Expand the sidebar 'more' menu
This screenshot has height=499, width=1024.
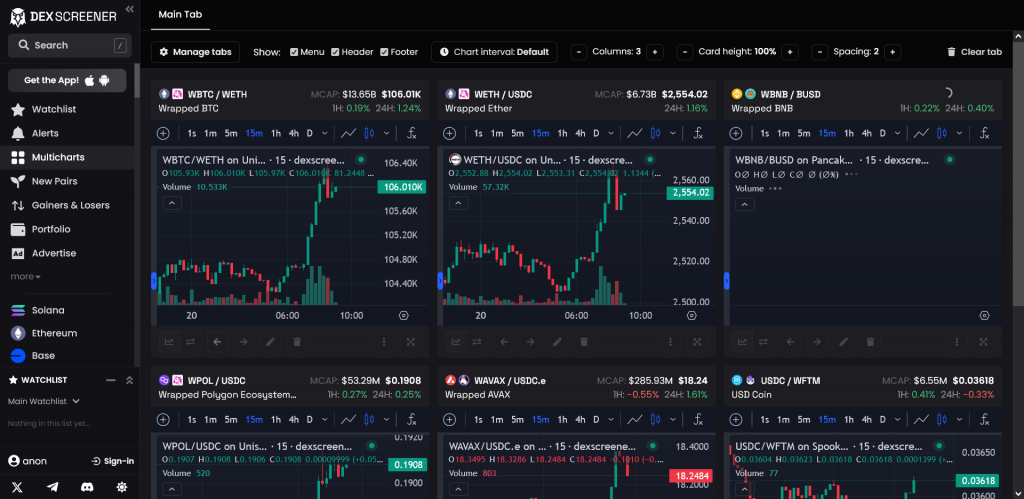click(x=25, y=277)
